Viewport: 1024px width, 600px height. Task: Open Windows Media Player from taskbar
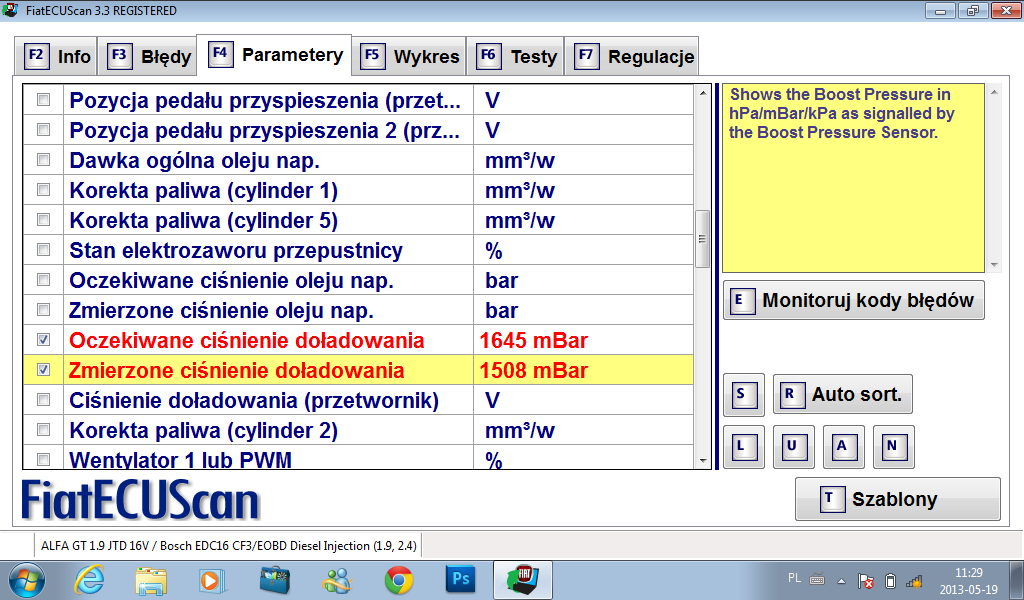(212, 580)
